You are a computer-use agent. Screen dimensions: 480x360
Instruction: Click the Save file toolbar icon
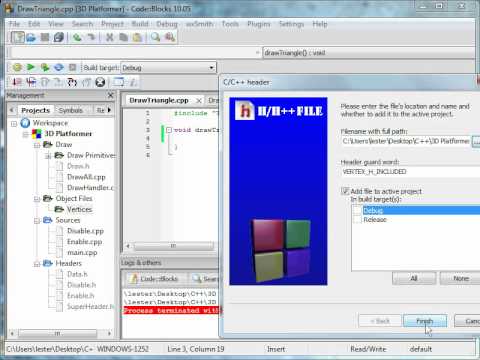click(45, 37)
